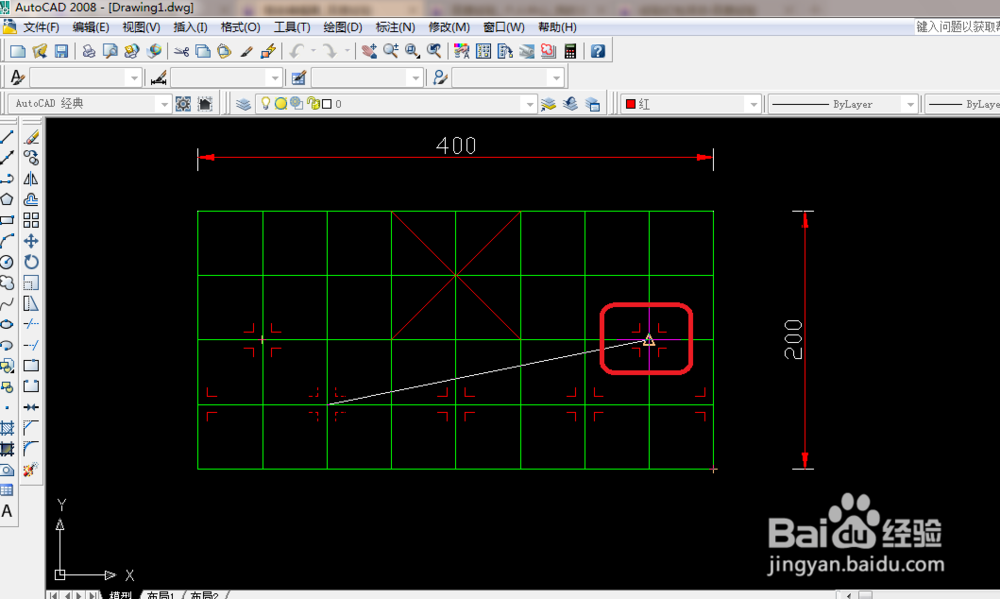The height and width of the screenshot is (599, 1000).
Task: Expand the ByLayer linetype dropdown
Action: (x=910, y=104)
